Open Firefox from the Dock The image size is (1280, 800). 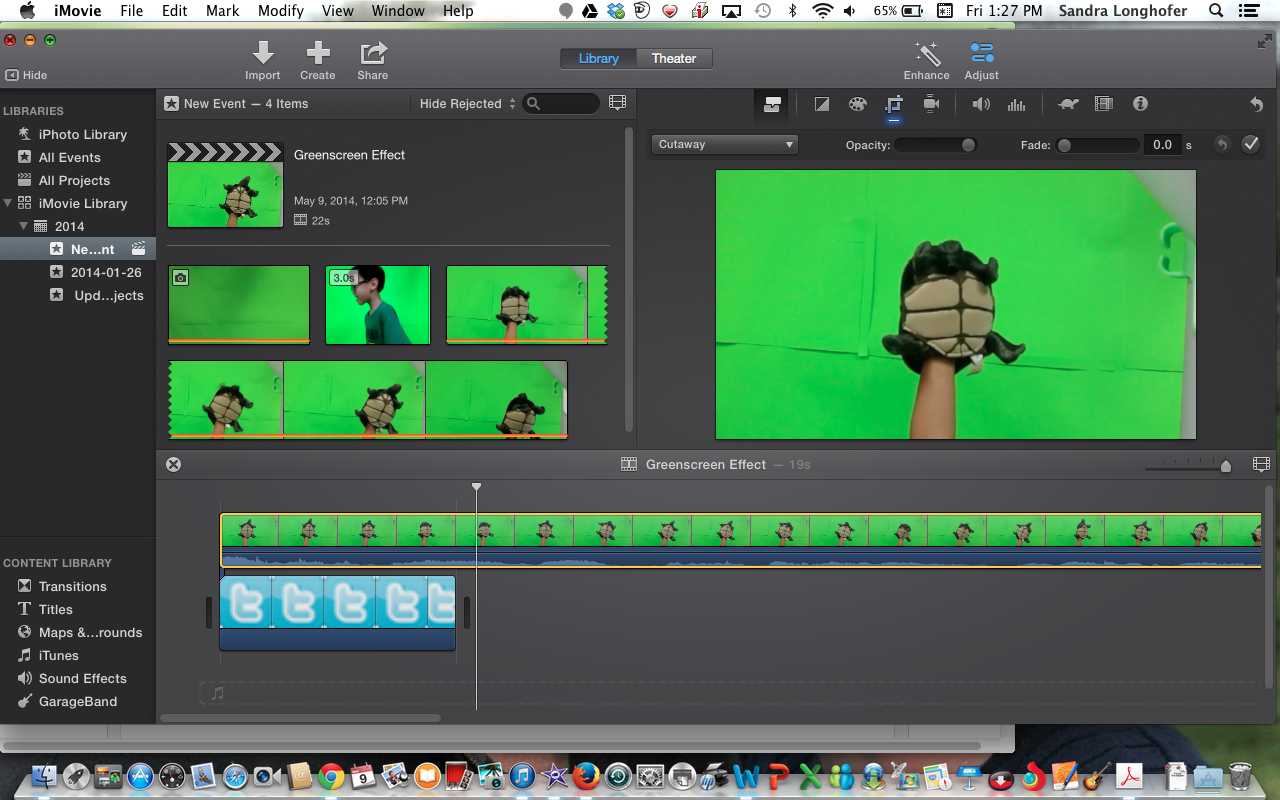coord(587,775)
